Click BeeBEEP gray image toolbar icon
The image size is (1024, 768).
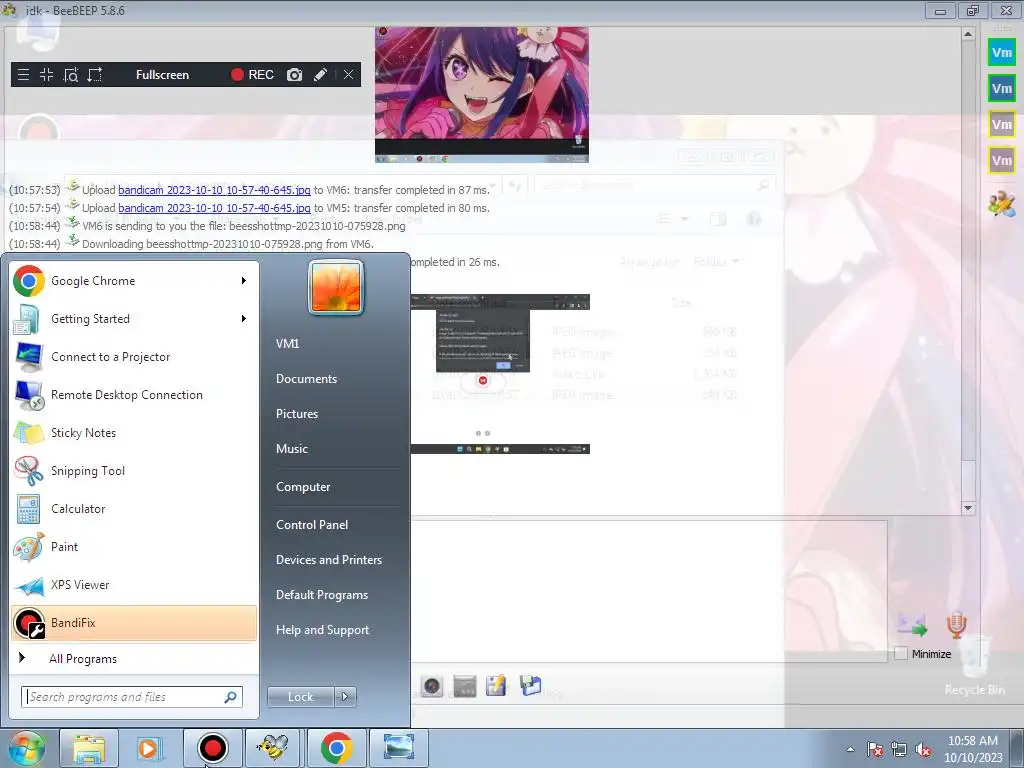coord(464,686)
